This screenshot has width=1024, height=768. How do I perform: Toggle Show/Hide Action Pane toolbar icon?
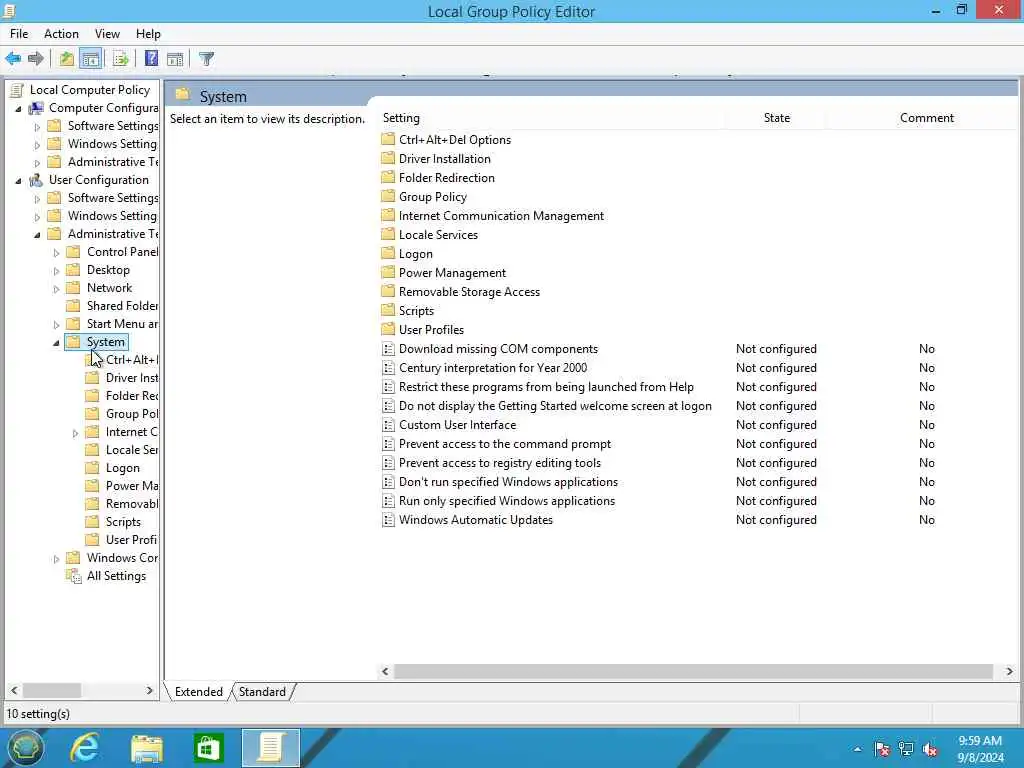coord(175,59)
